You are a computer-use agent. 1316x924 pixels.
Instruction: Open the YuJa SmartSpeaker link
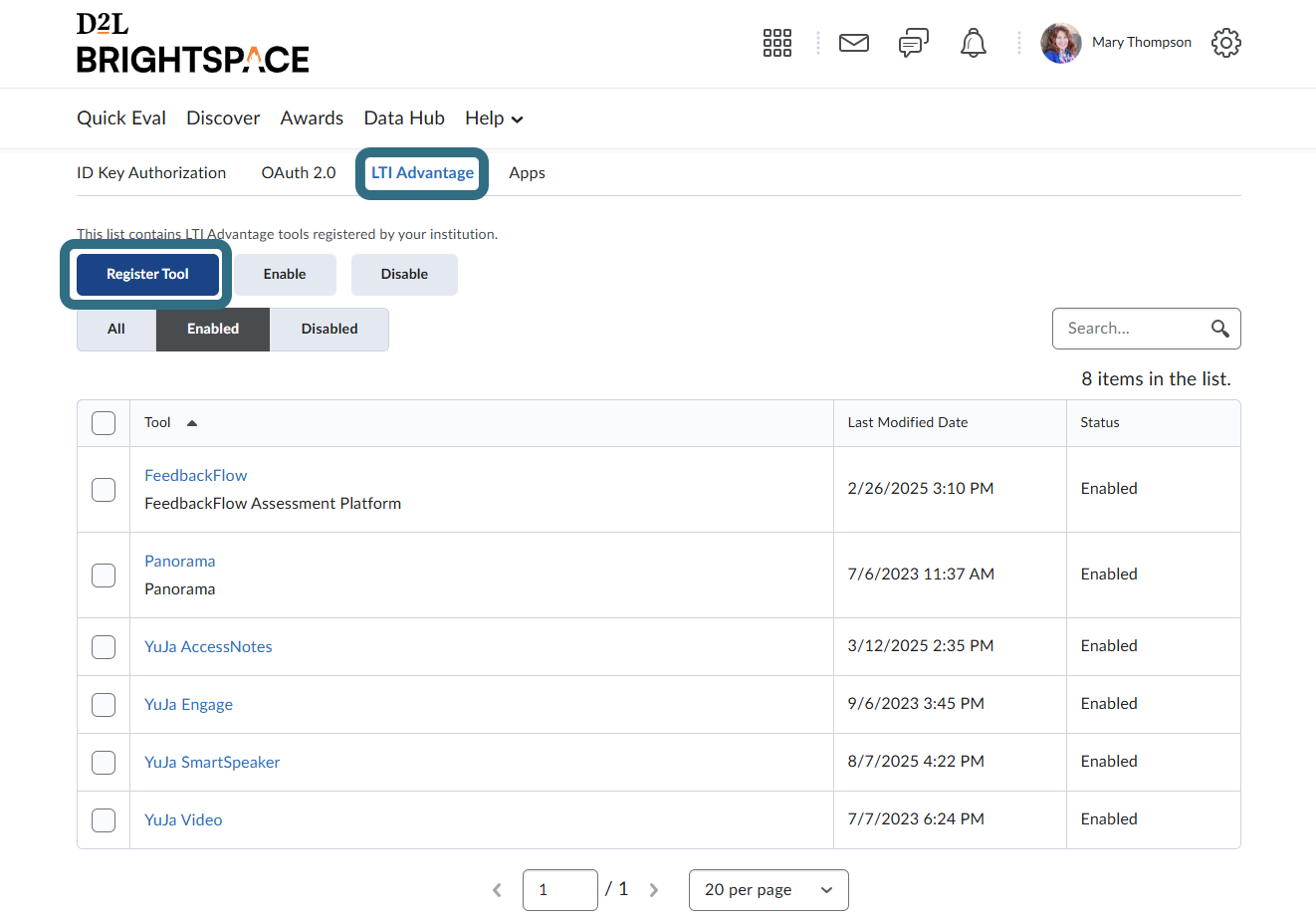pyautogui.click(x=212, y=763)
